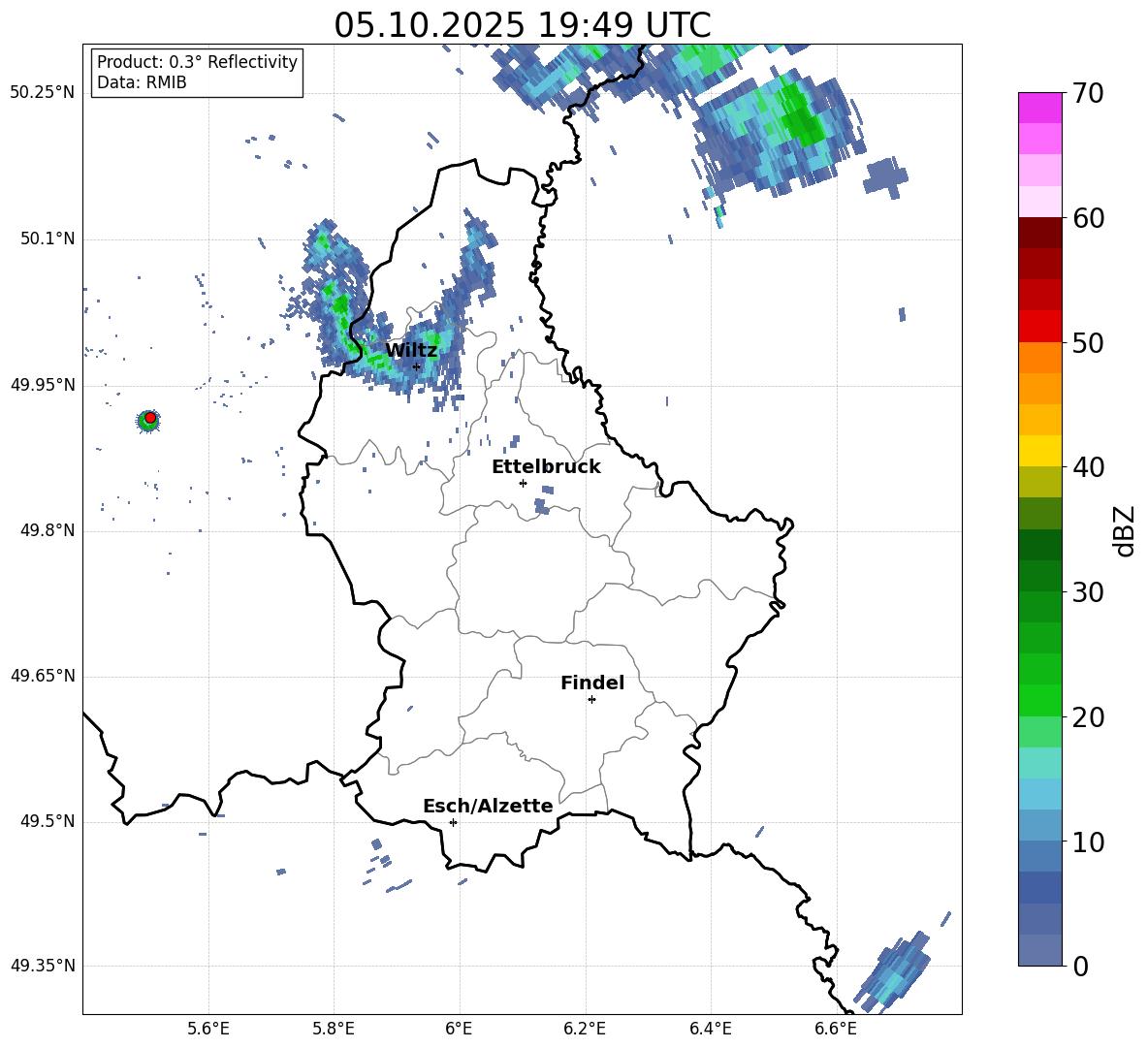Pick the orange swatch just below 50 dBZ

coord(1039,358)
